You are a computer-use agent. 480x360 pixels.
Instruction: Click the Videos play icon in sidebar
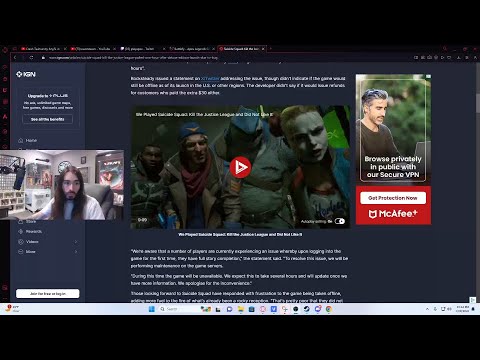point(21,242)
